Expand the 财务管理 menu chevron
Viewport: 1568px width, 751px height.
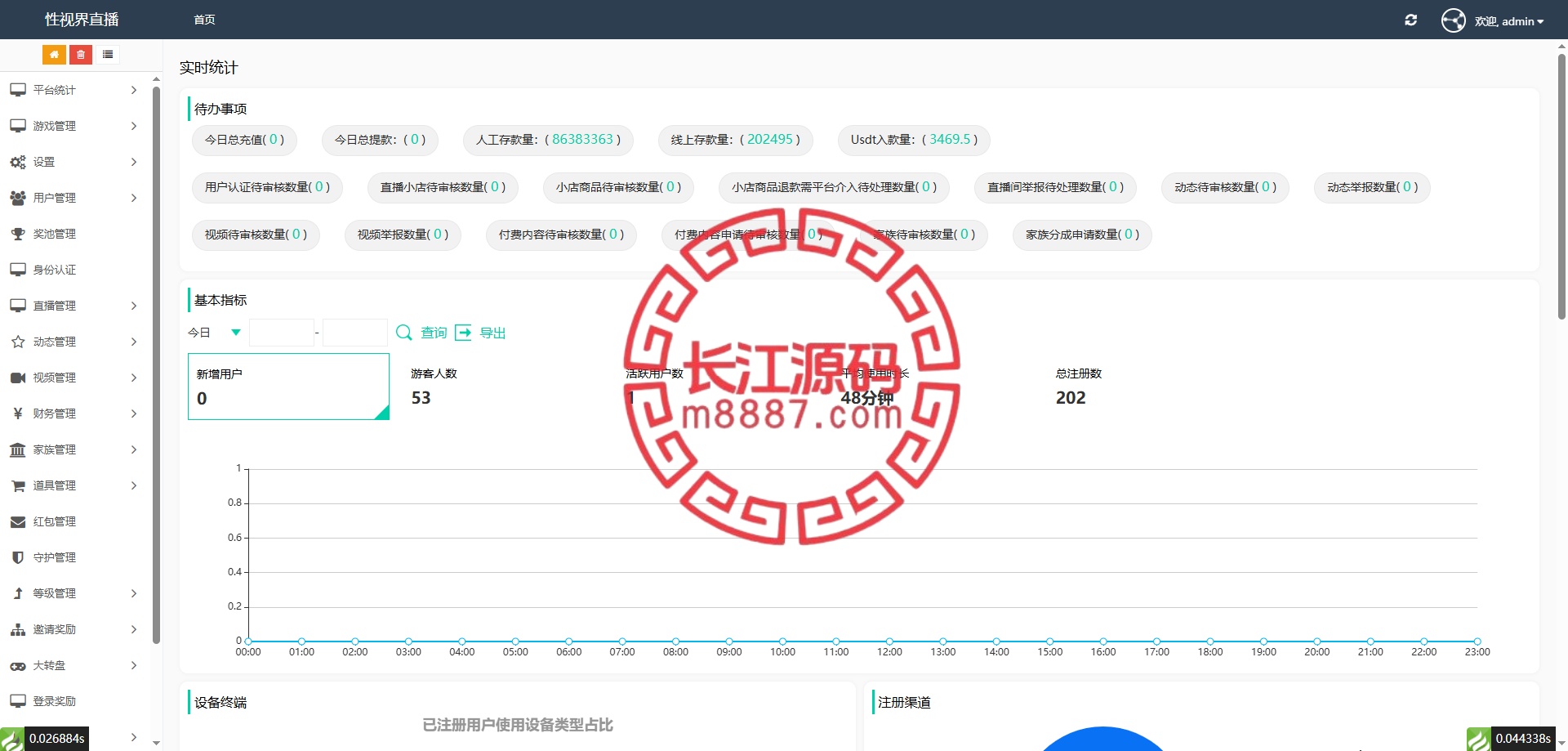[134, 413]
